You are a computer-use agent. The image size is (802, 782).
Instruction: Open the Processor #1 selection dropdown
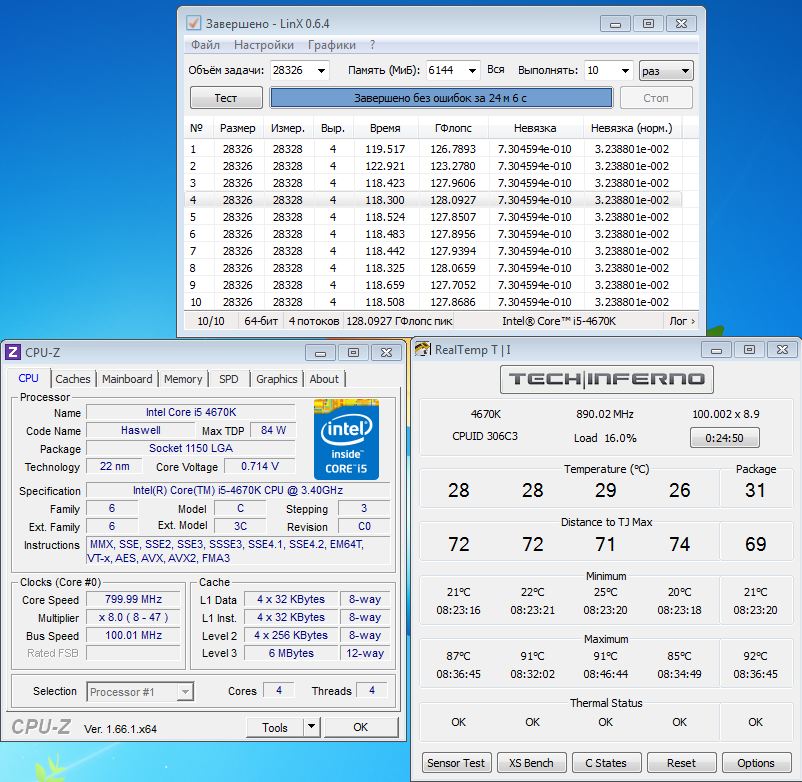coord(185,692)
